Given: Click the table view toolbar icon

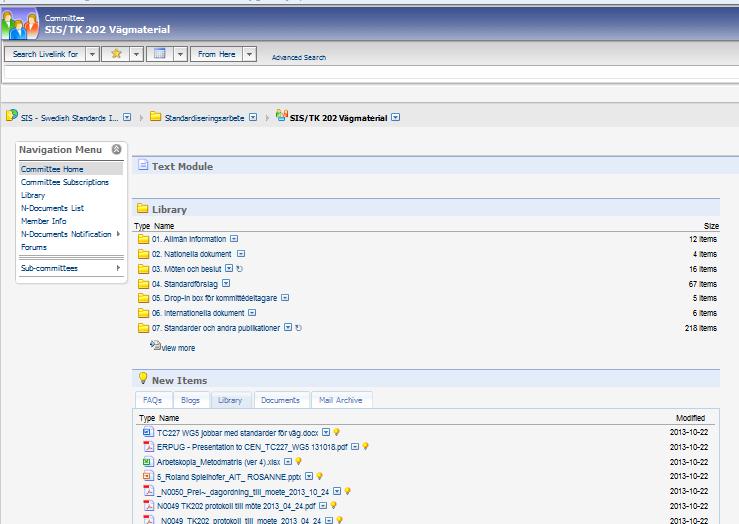Looking at the screenshot, I should tap(160, 54).
